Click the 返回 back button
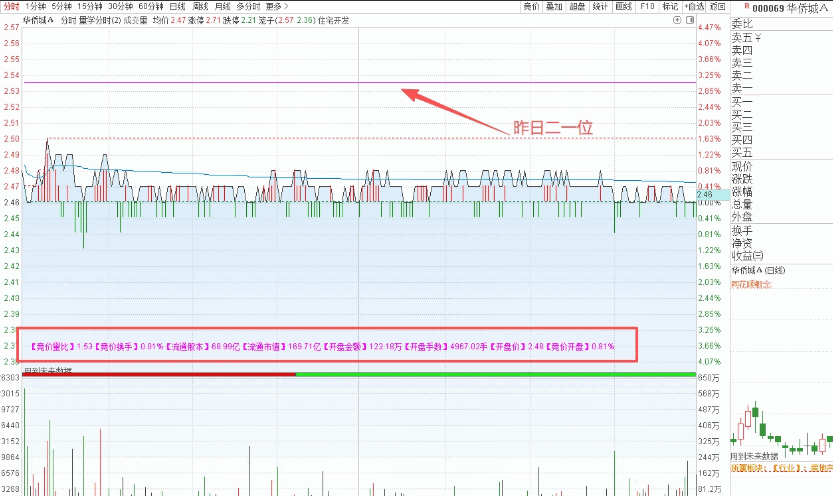The height and width of the screenshot is (496, 833). tap(717, 6)
